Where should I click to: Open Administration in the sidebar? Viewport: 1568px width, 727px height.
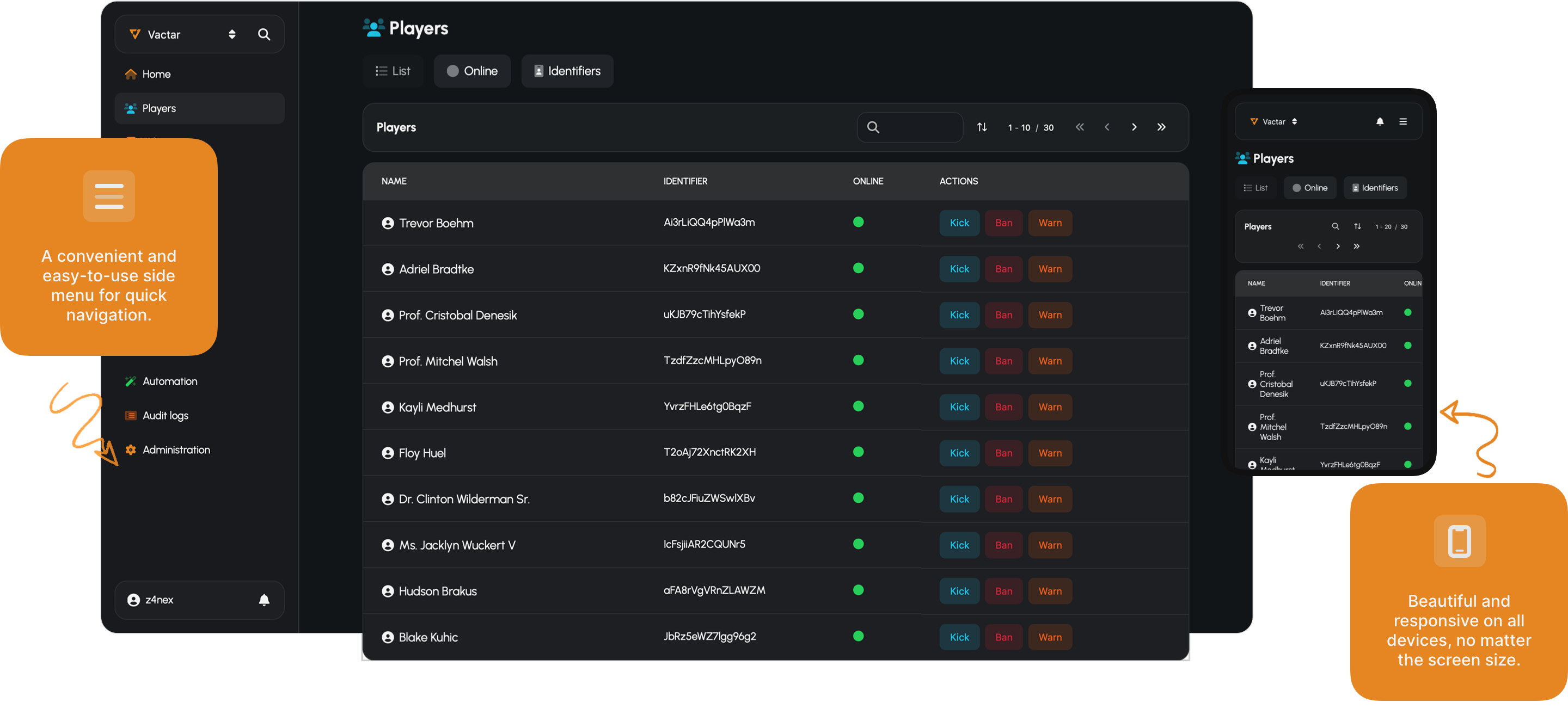pos(168,449)
